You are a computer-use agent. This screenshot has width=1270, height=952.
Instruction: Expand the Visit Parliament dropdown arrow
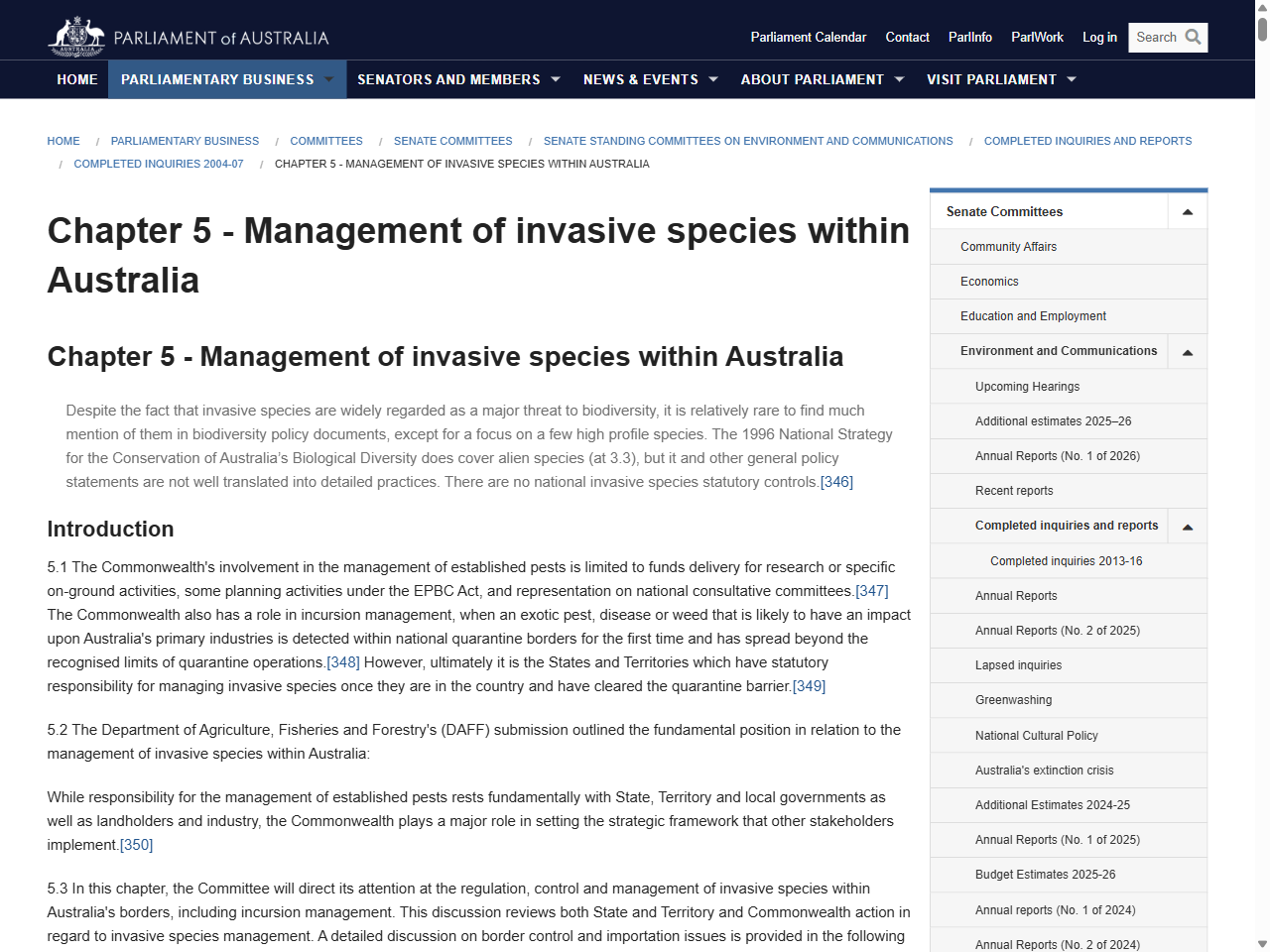click(x=1072, y=79)
